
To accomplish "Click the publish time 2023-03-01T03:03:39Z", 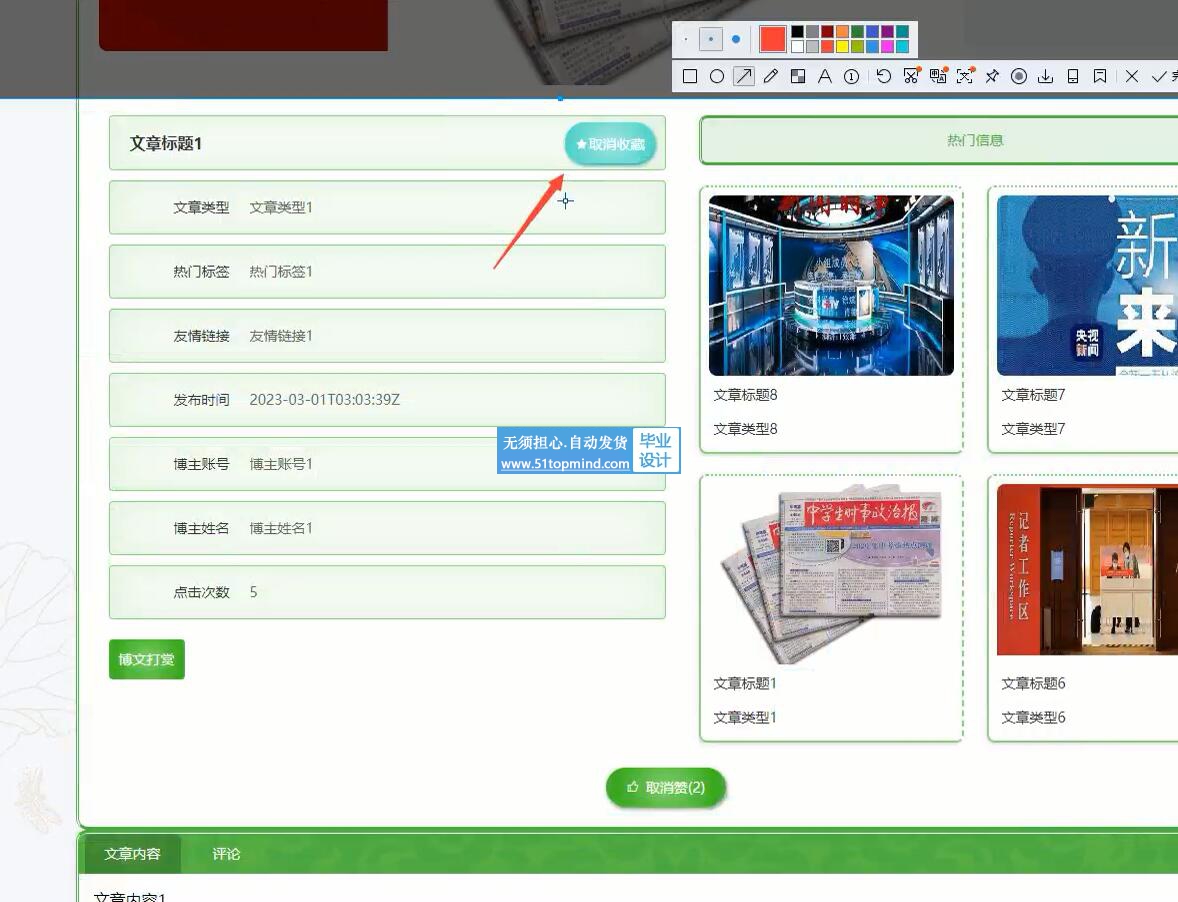I will 325,400.
